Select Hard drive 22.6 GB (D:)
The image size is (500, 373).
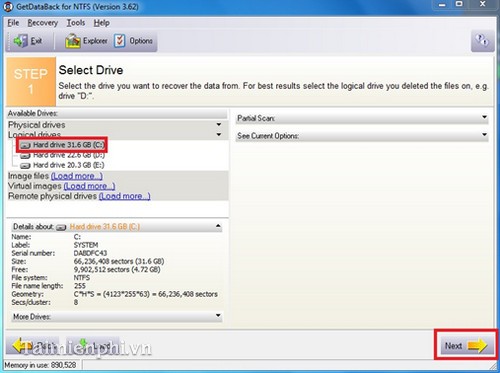[x=69, y=155]
